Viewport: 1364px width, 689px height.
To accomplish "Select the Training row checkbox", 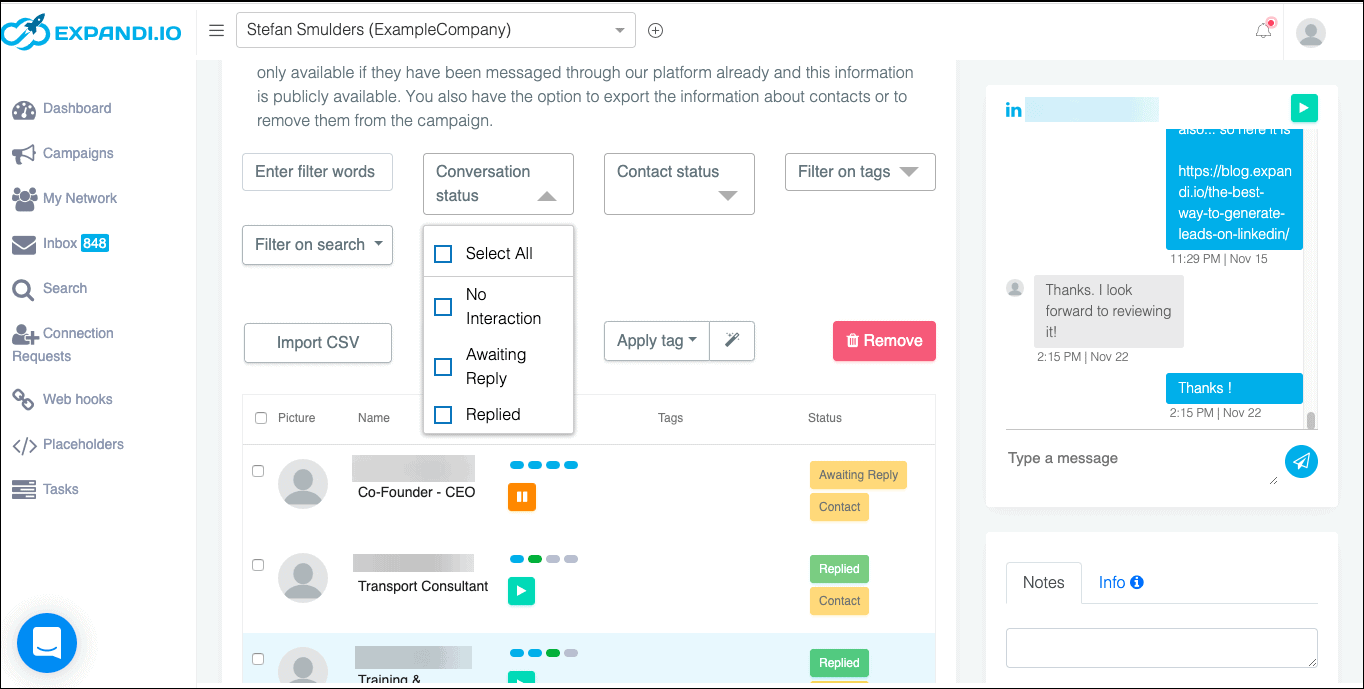I will click(x=258, y=659).
